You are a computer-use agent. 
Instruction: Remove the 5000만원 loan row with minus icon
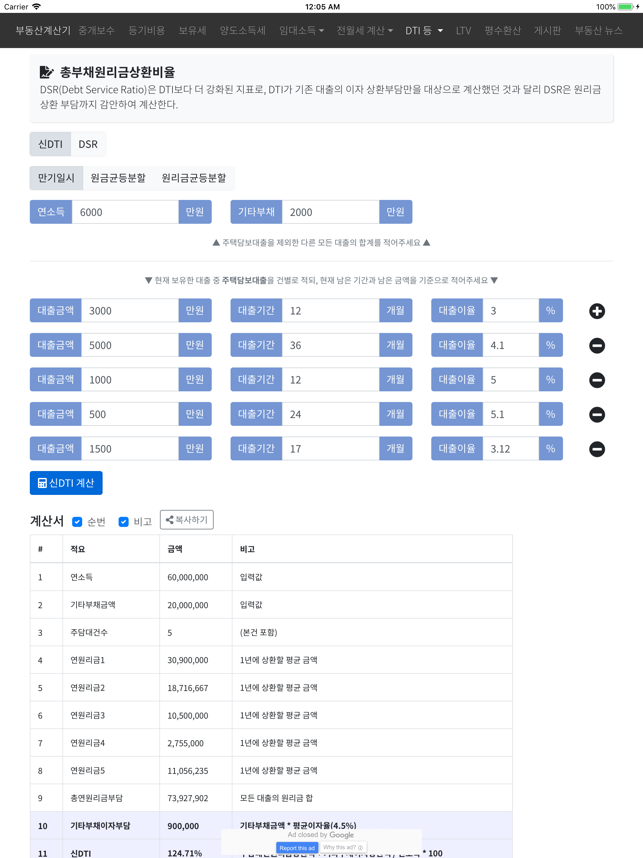(597, 346)
